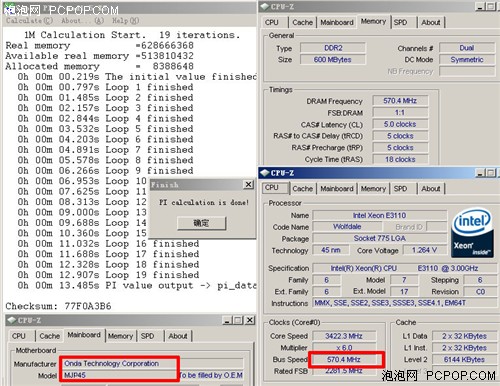Viewport: 500px width, 386px height.
Task: Click Bus Speed value 570.4 MHz
Action: coord(344,359)
